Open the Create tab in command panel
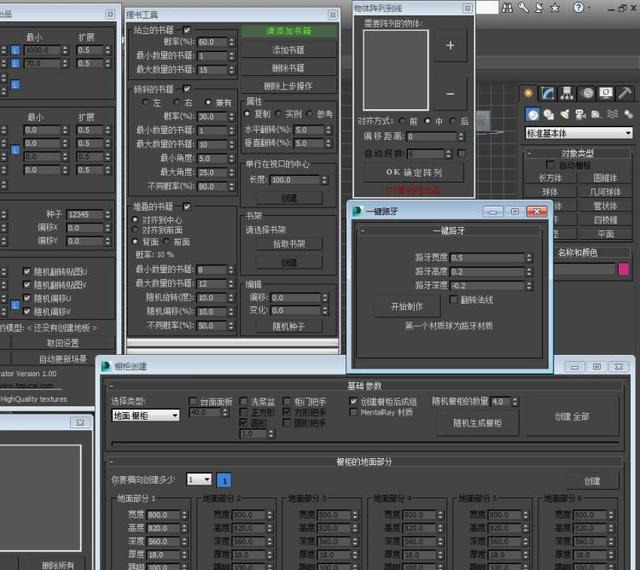Screen dimensions: 640x570 pos(530,93)
